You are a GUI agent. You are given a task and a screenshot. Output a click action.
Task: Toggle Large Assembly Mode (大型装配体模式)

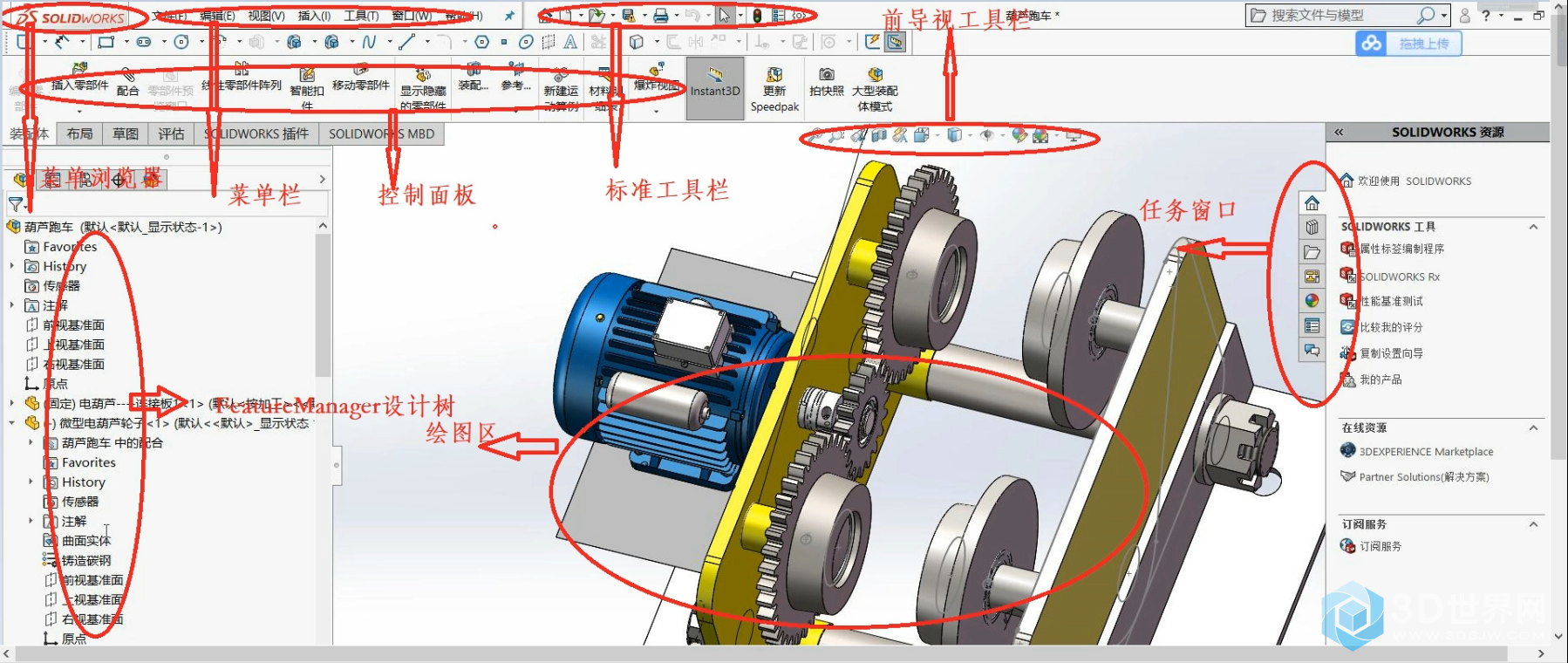[875, 88]
